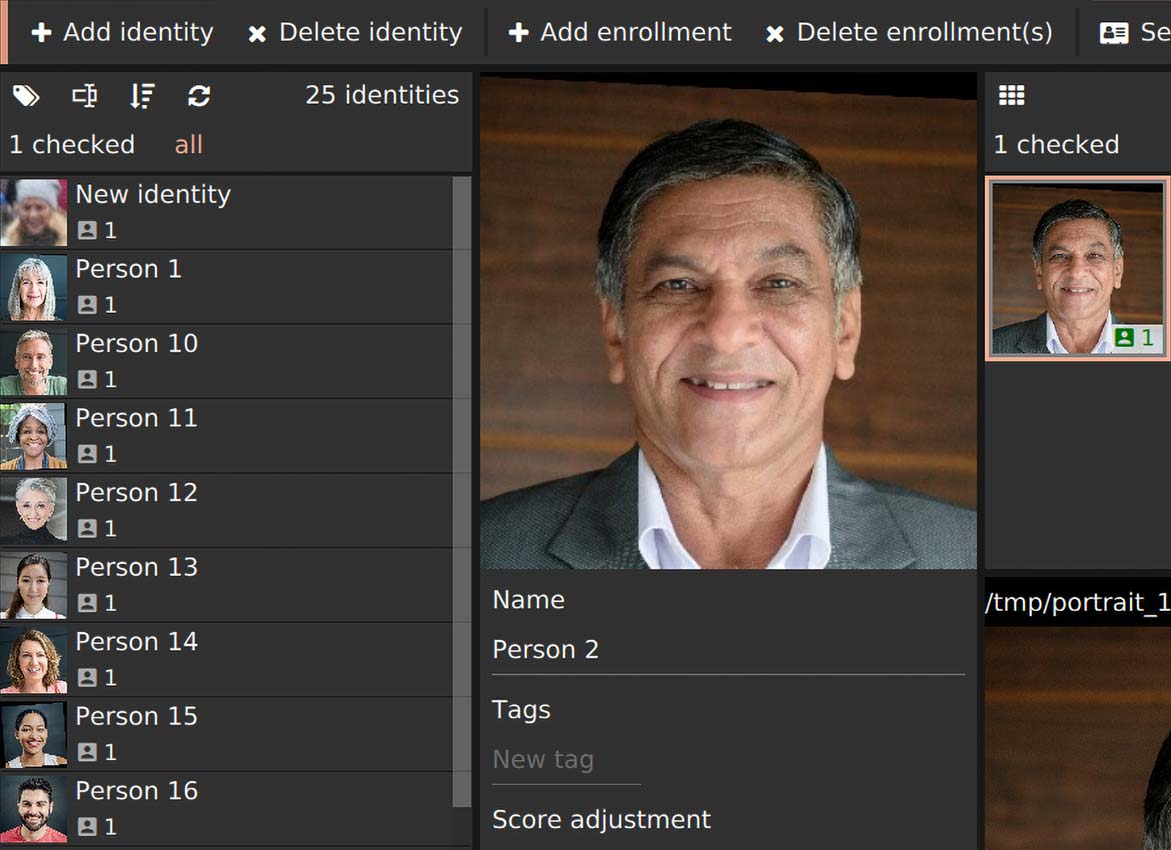Select Person 1 in identity list

click(128, 270)
